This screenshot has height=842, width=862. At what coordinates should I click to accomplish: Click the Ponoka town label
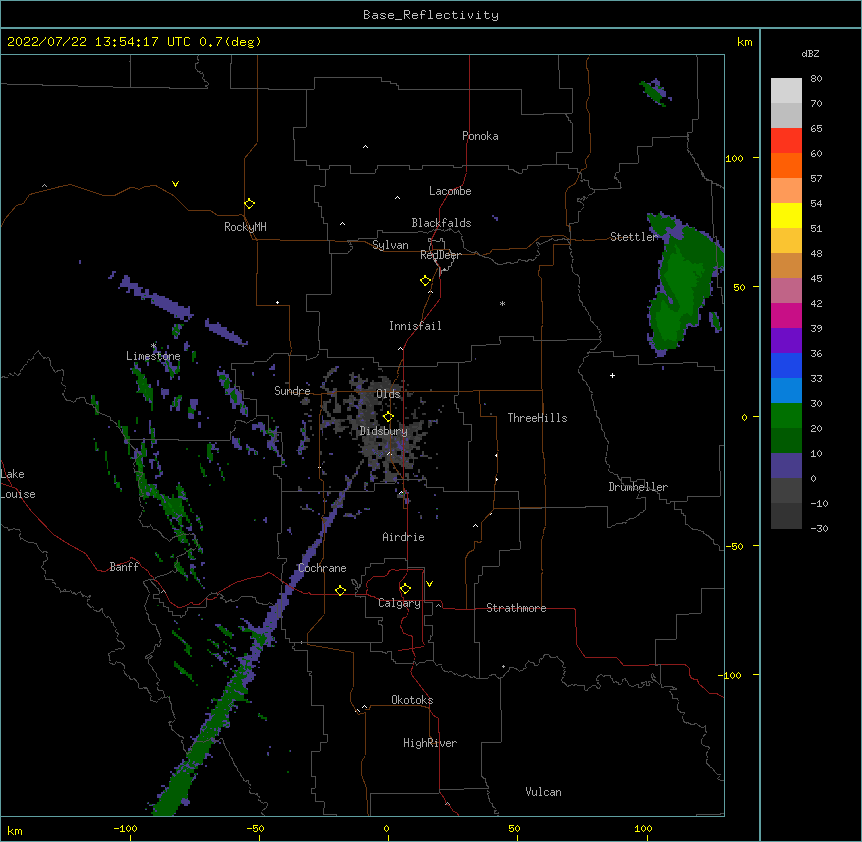[480, 136]
